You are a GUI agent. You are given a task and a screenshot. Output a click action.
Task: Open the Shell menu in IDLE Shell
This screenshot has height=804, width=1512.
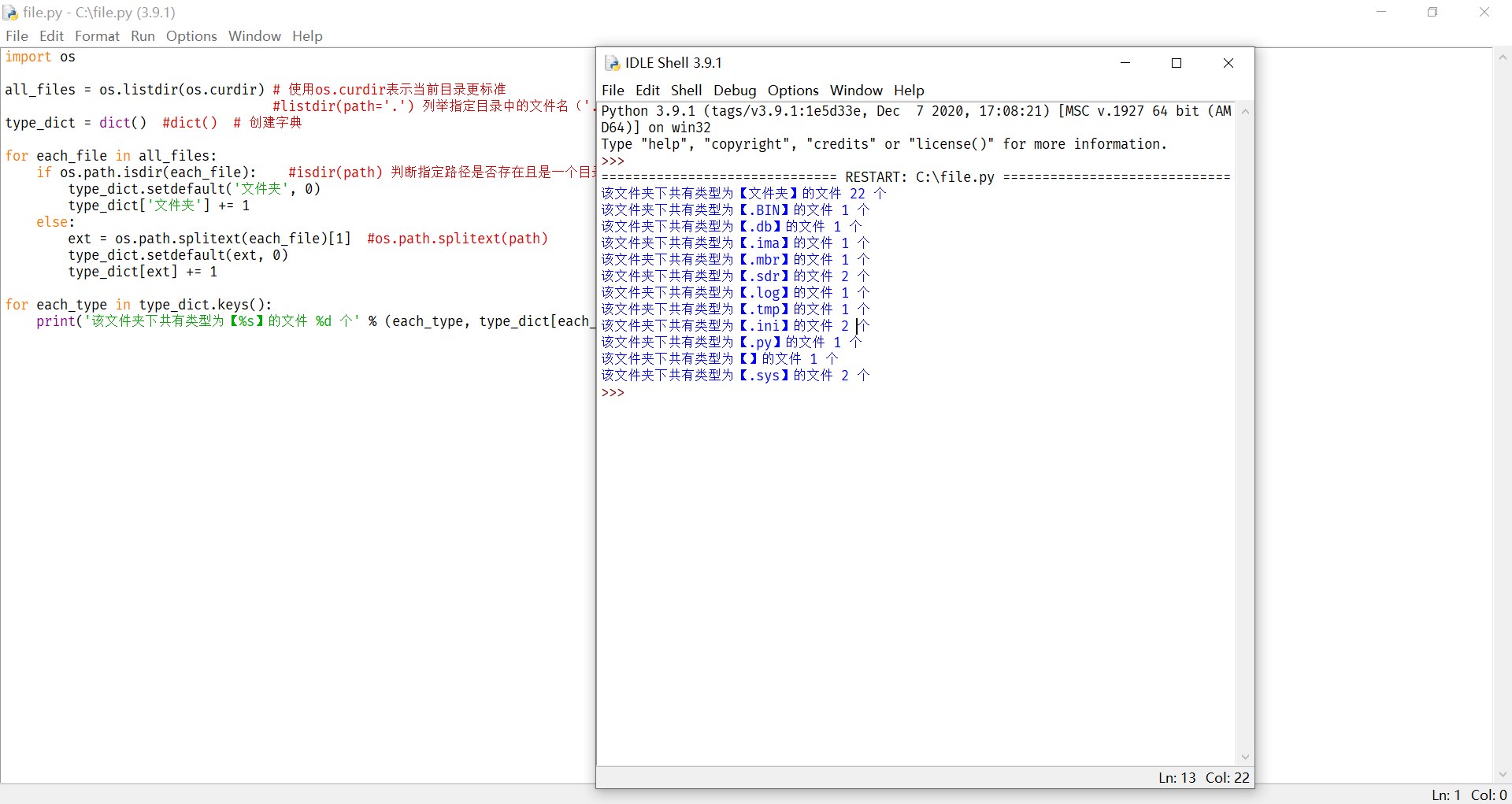pyautogui.click(x=686, y=91)
